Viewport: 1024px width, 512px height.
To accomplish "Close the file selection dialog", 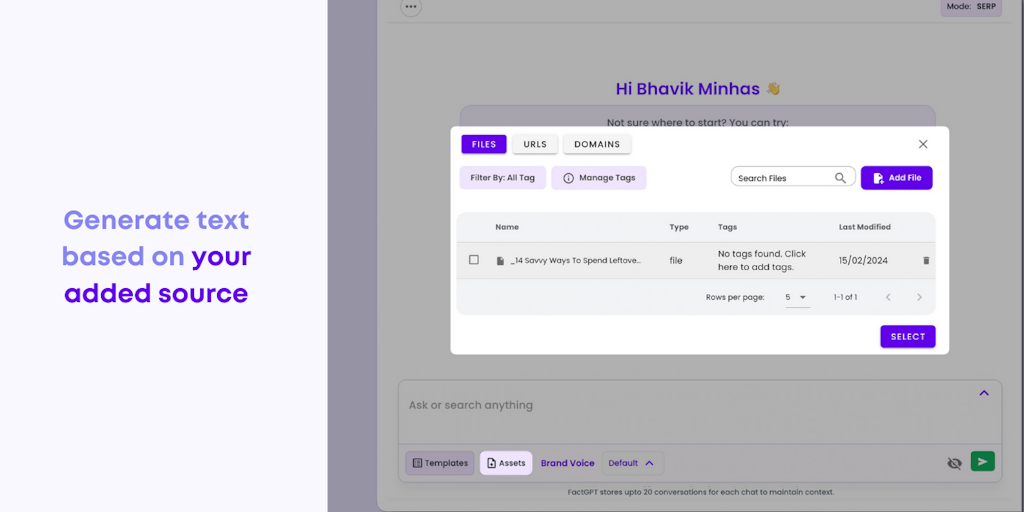I will point(923,144).
